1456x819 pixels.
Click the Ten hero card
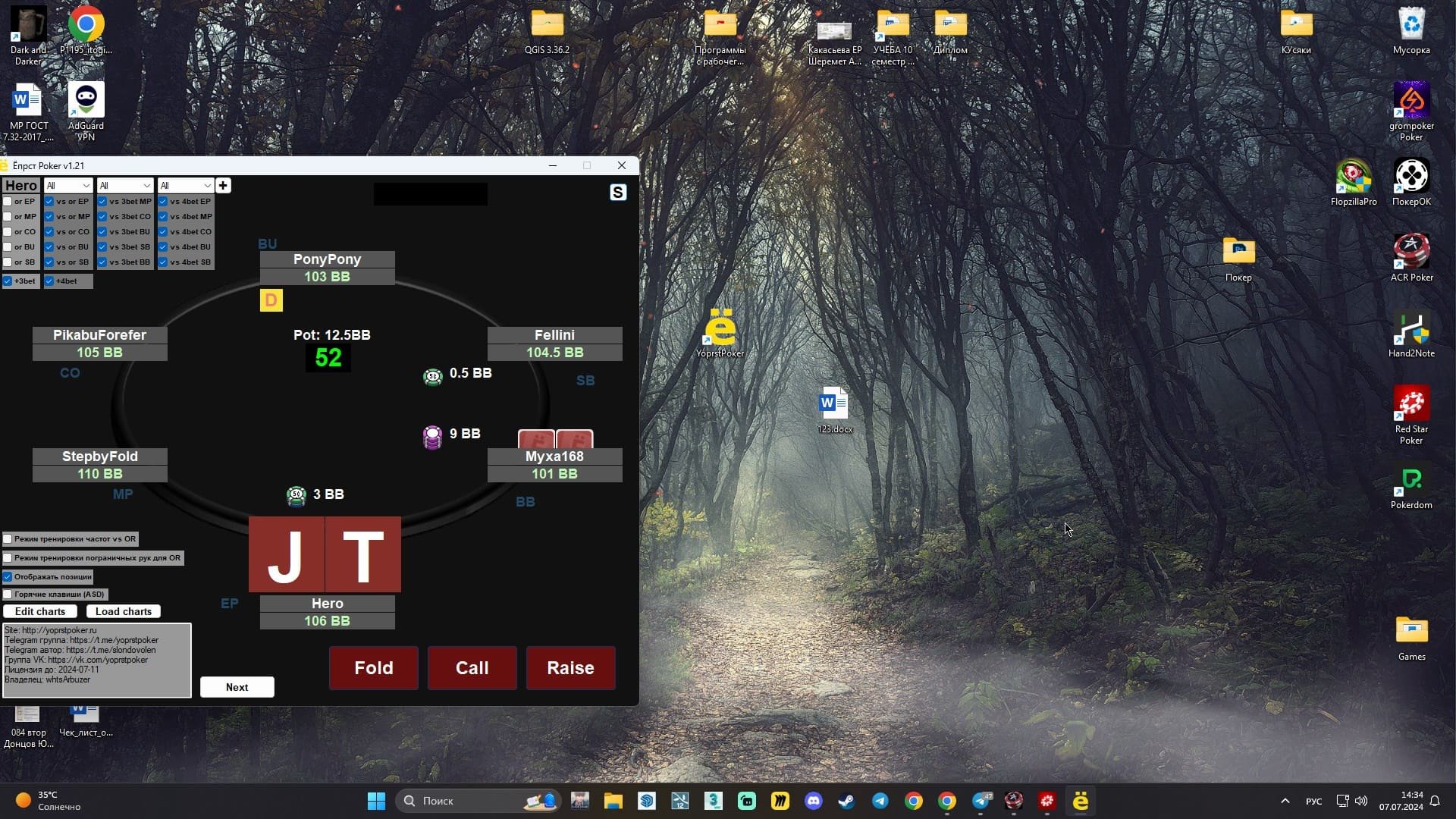coord(363,555)
